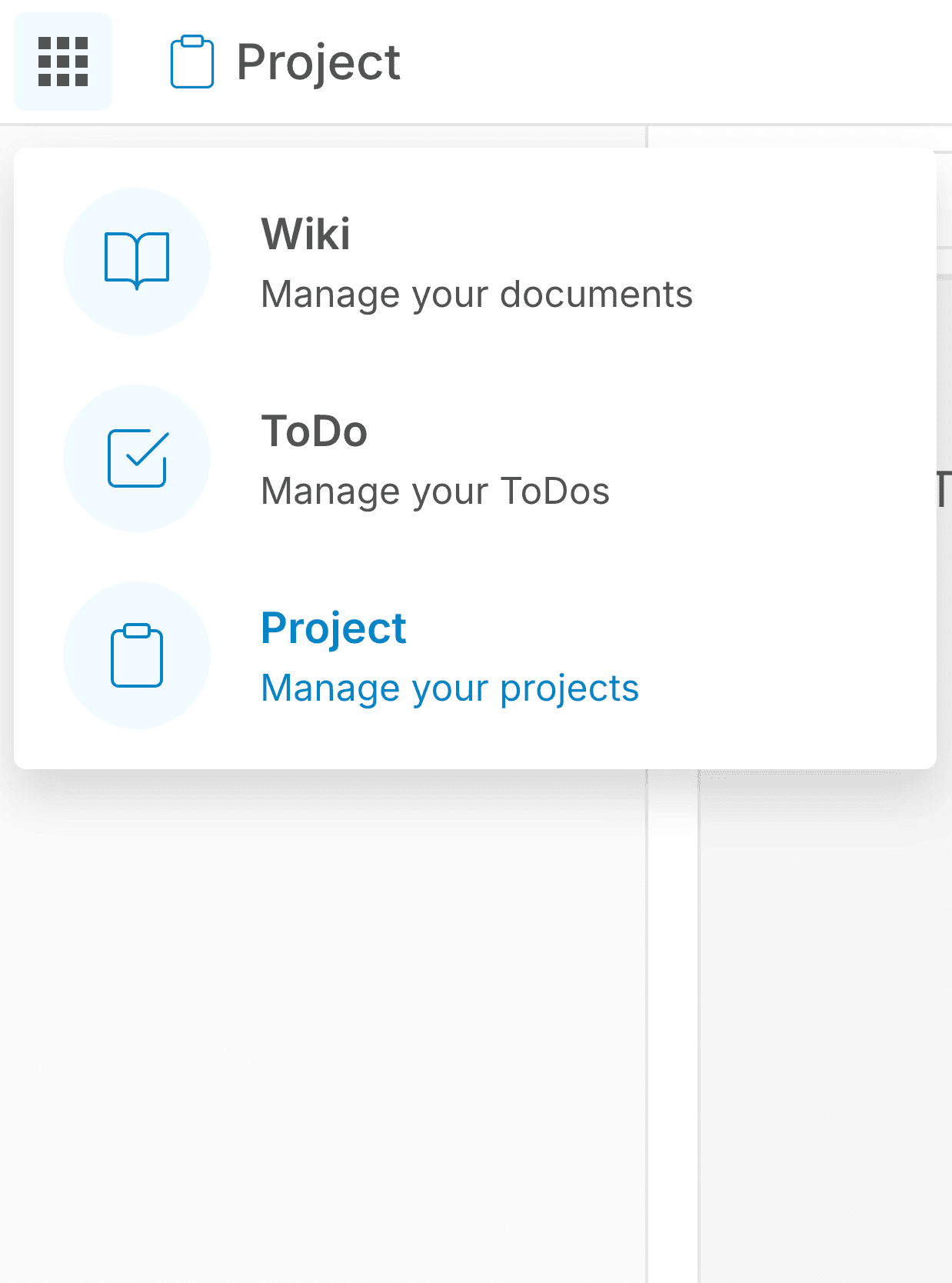Switch to the ToDo app
Image resolution: width=952 pixels, height=1283 pixels.
(314, 431)
